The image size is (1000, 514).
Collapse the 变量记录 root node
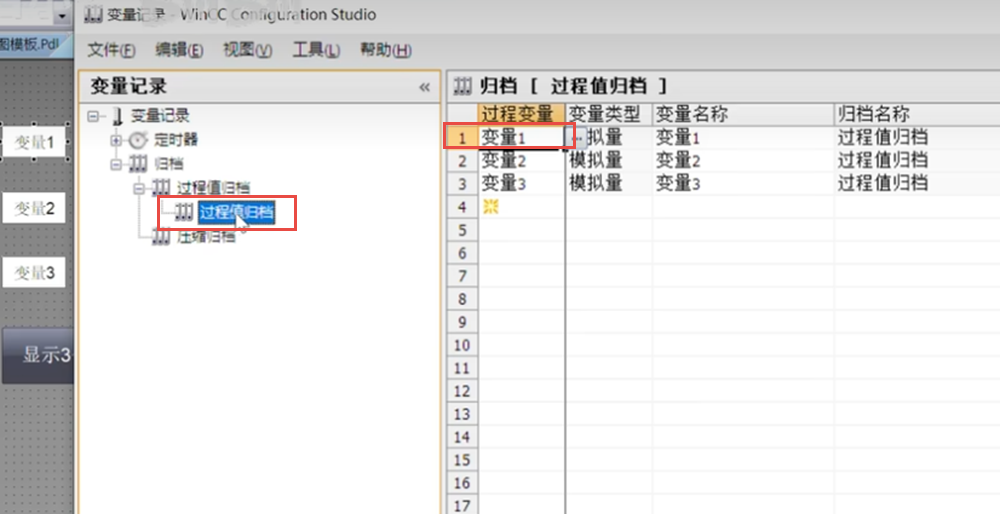click(x=94, y=116)
